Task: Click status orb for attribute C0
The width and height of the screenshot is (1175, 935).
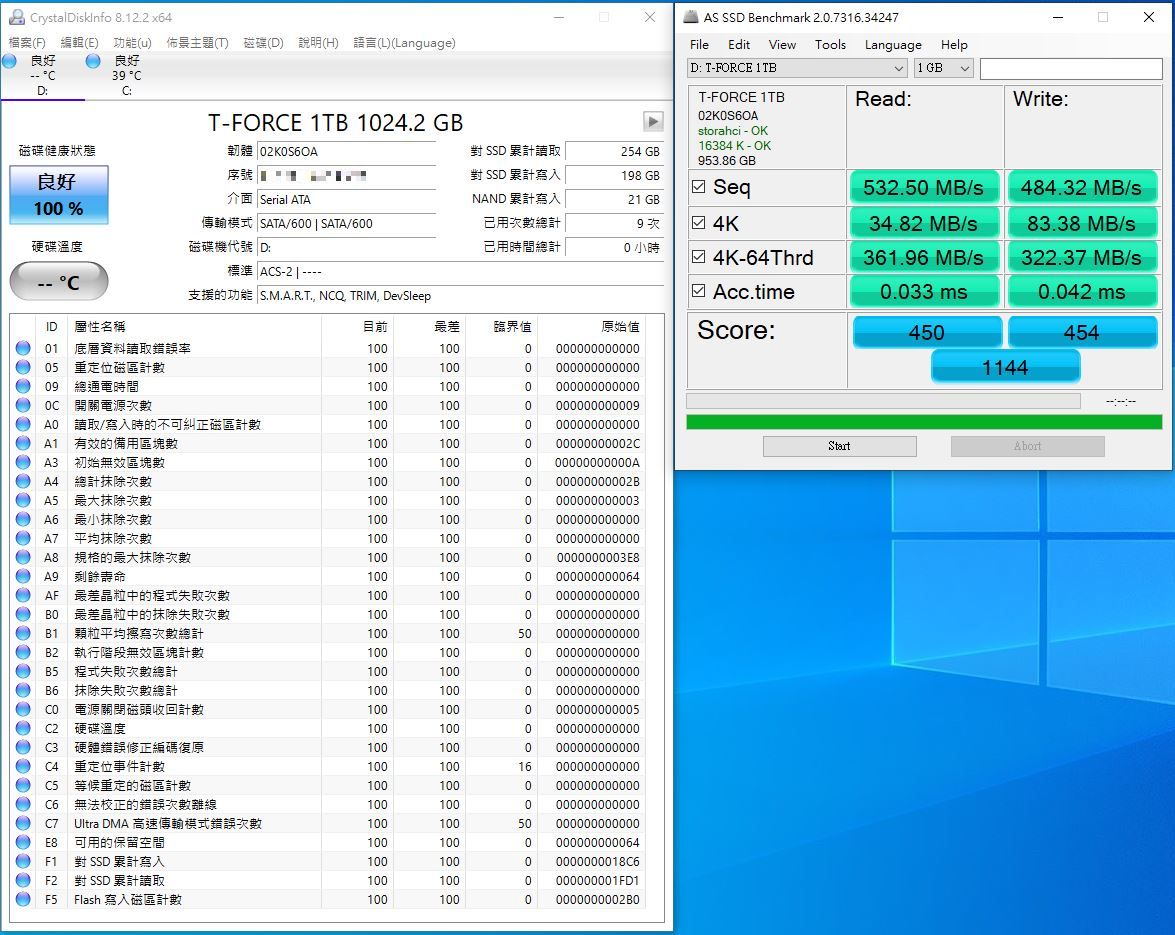Action: click(23, 709)
